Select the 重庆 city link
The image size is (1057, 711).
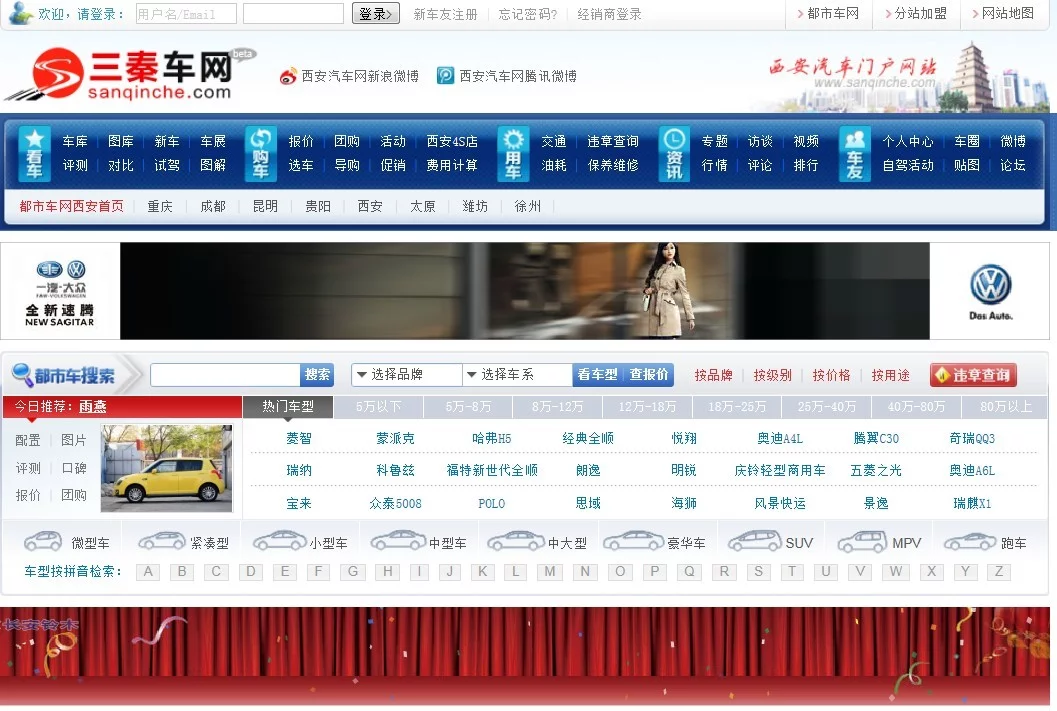pyautogui.click(x=160, y=206)
